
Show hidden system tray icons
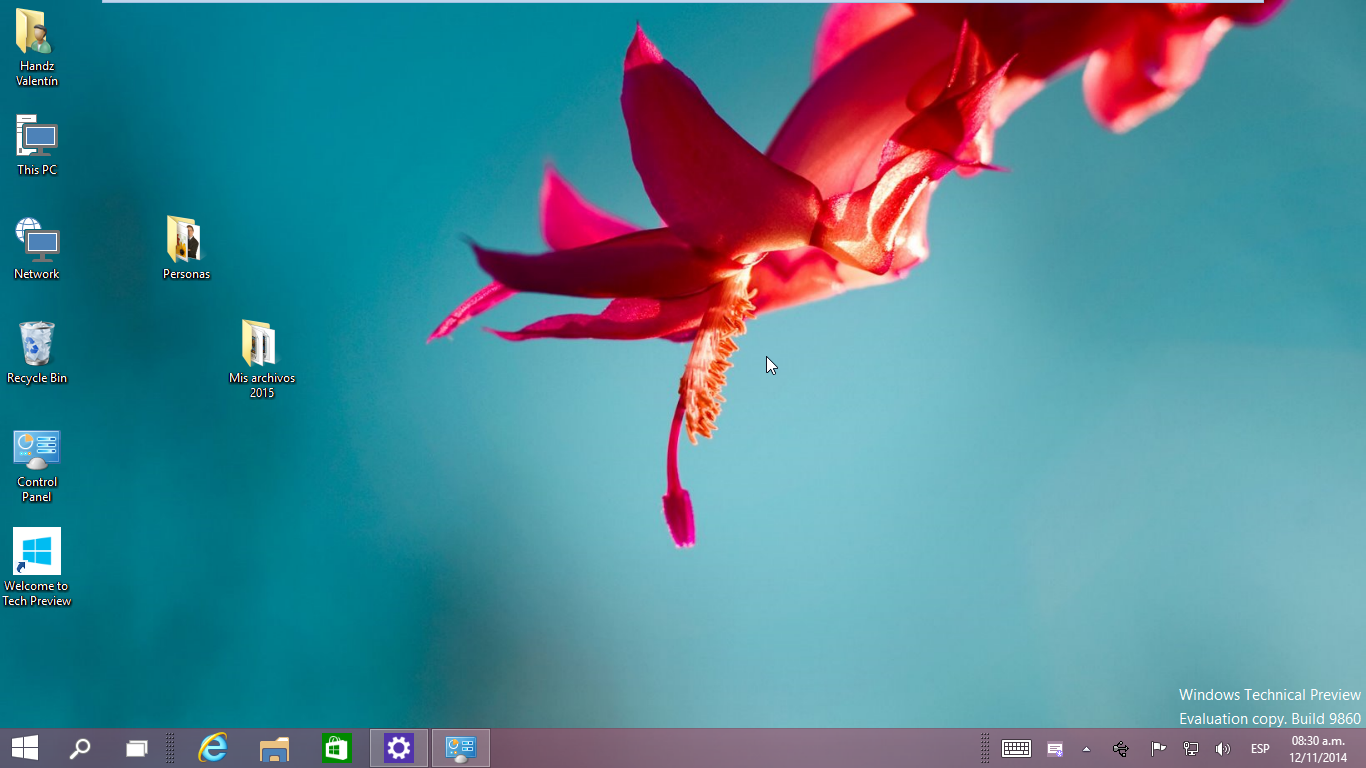coord(1086,749)
